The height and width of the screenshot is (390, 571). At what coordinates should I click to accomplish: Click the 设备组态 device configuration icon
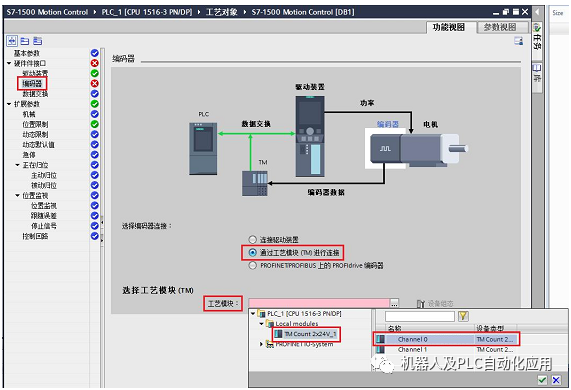(421, 303)
